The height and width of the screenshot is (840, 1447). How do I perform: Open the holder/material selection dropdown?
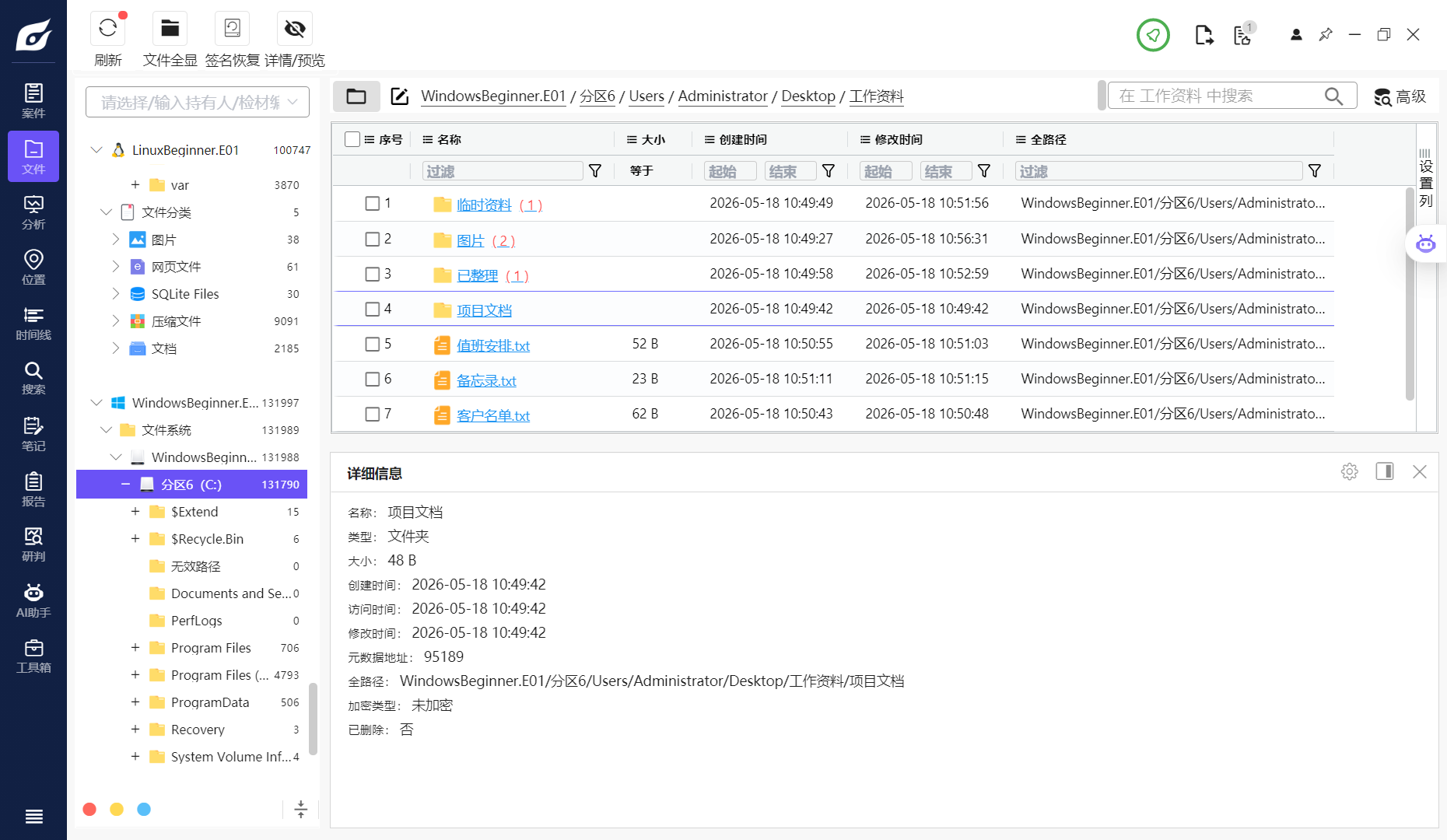pyautogui.click(x=198, y=102)
